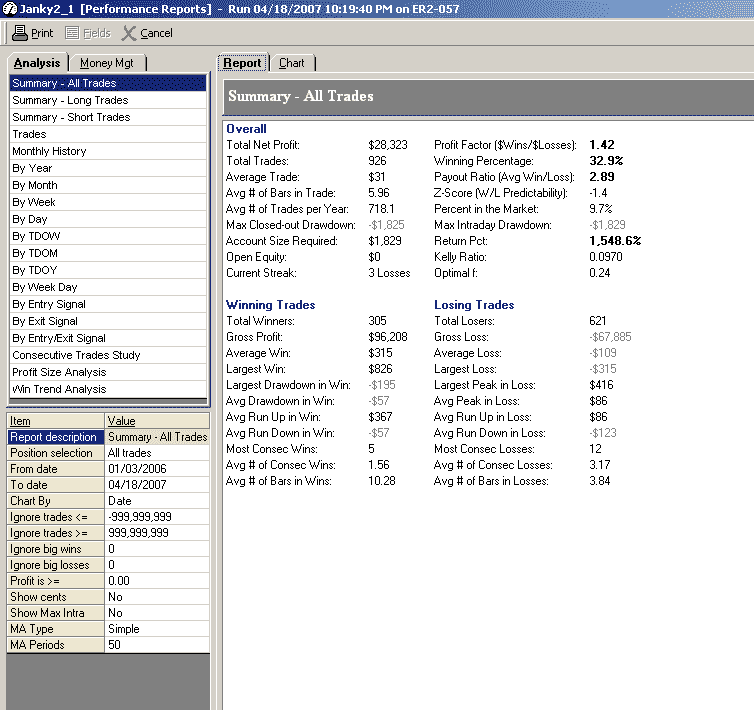
Task: Open Consecutive Trades Study
Action: coord(76,355)
